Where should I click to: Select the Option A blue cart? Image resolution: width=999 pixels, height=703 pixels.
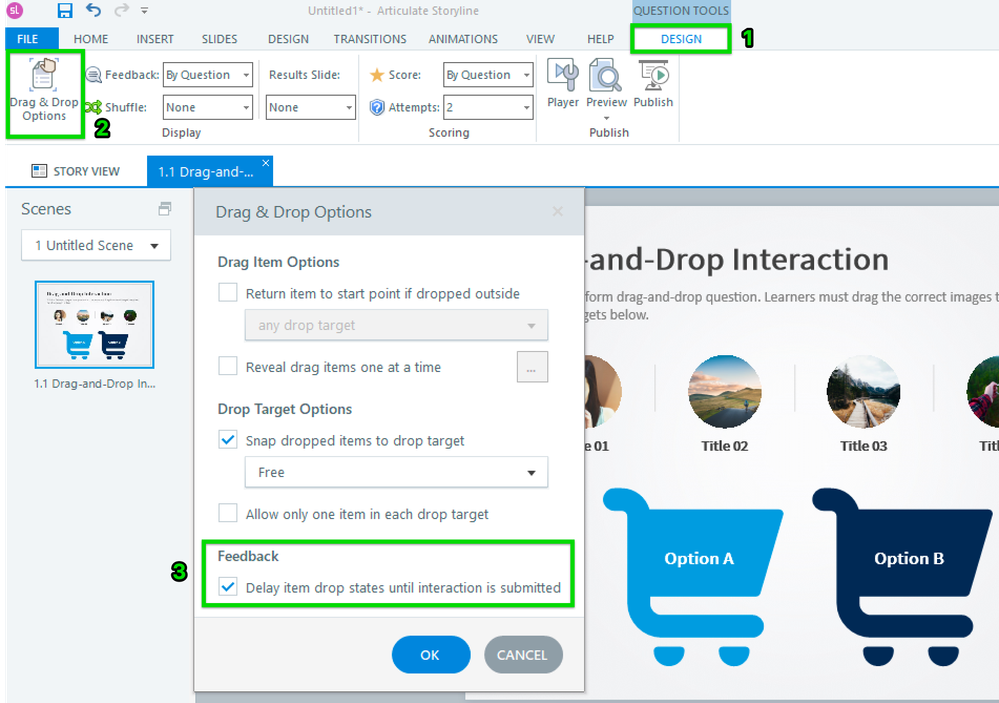[x=693, y=576]
